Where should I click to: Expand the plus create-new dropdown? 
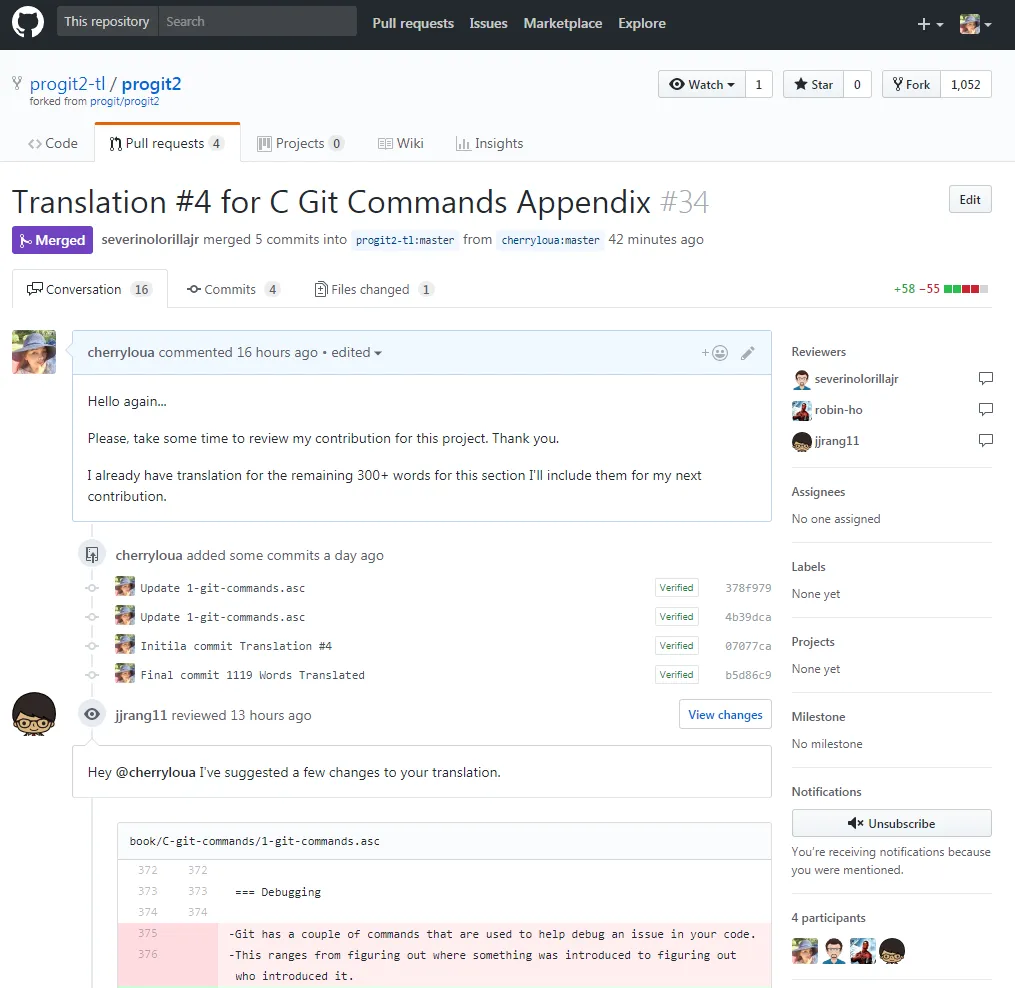[x=930, y=24]
